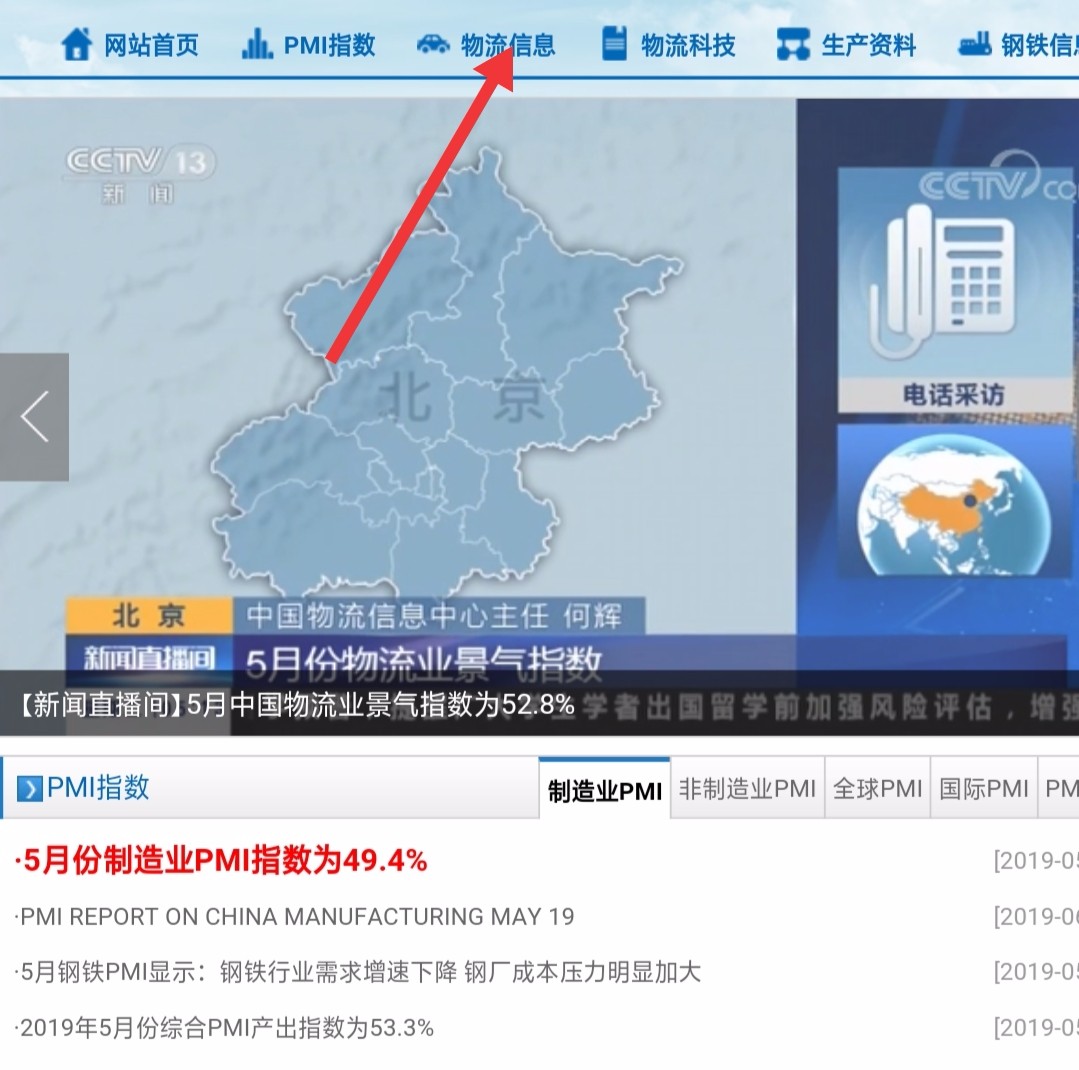Switch to the 全球PMI tab
This screenshot has width=1079, height=1070.
[x=877, y=788]
